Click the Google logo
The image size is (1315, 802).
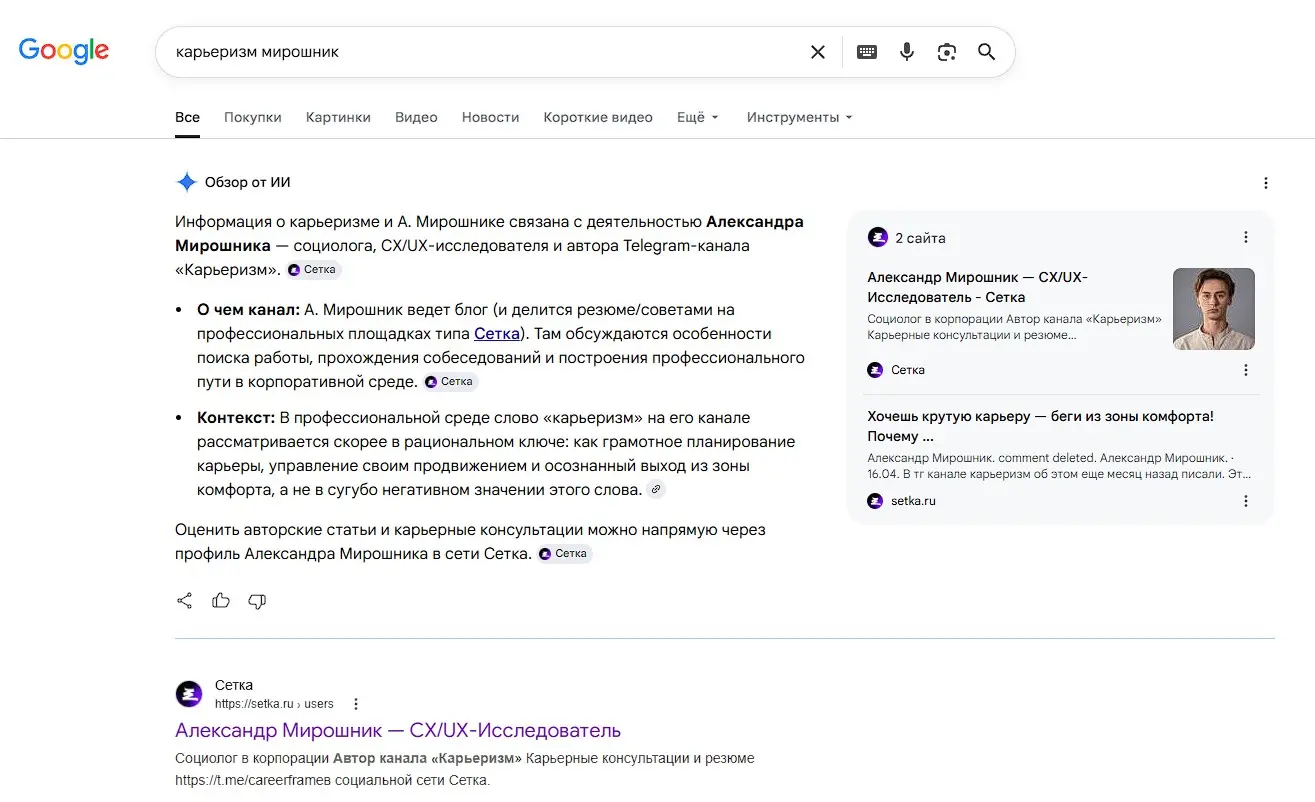point(64,50)
